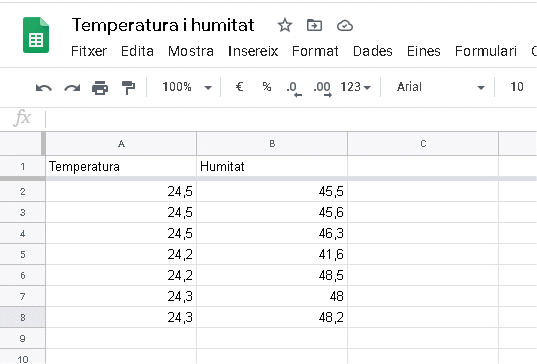537x364 pixels.
Task: Select Temperatura cell in row 2
Action: point(121,191)
